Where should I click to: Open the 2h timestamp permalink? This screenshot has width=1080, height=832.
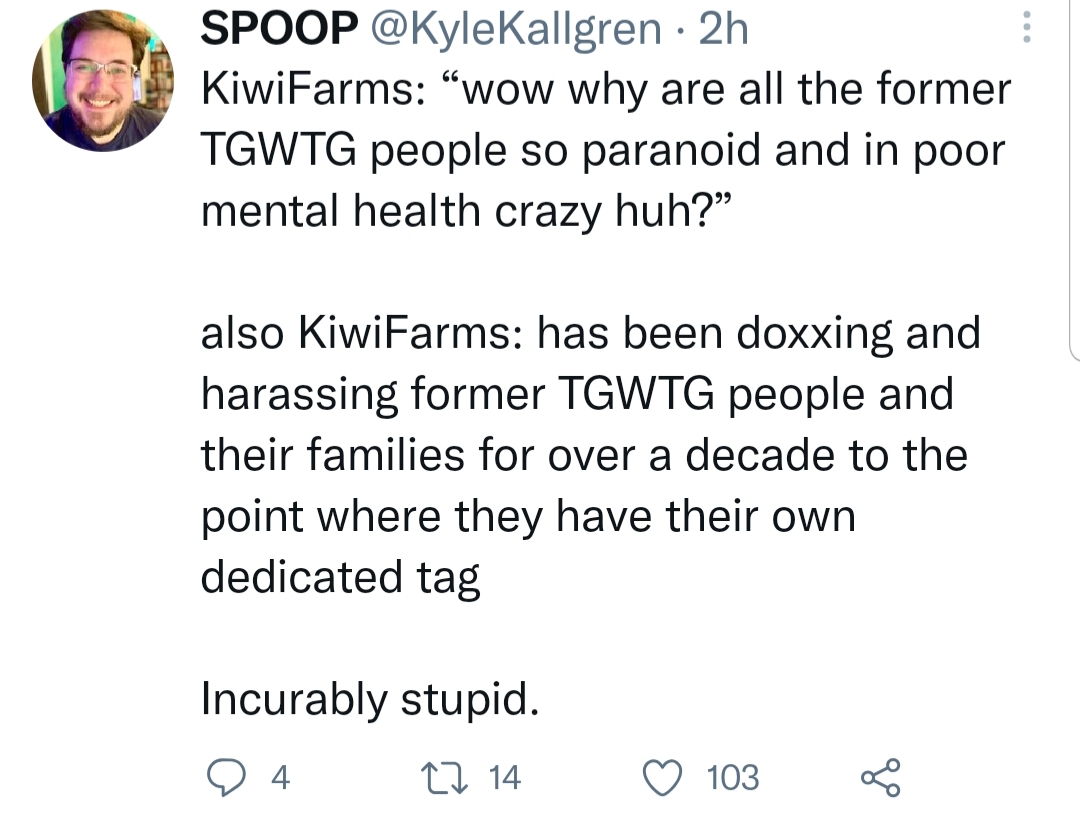click(x=723, y=29)
